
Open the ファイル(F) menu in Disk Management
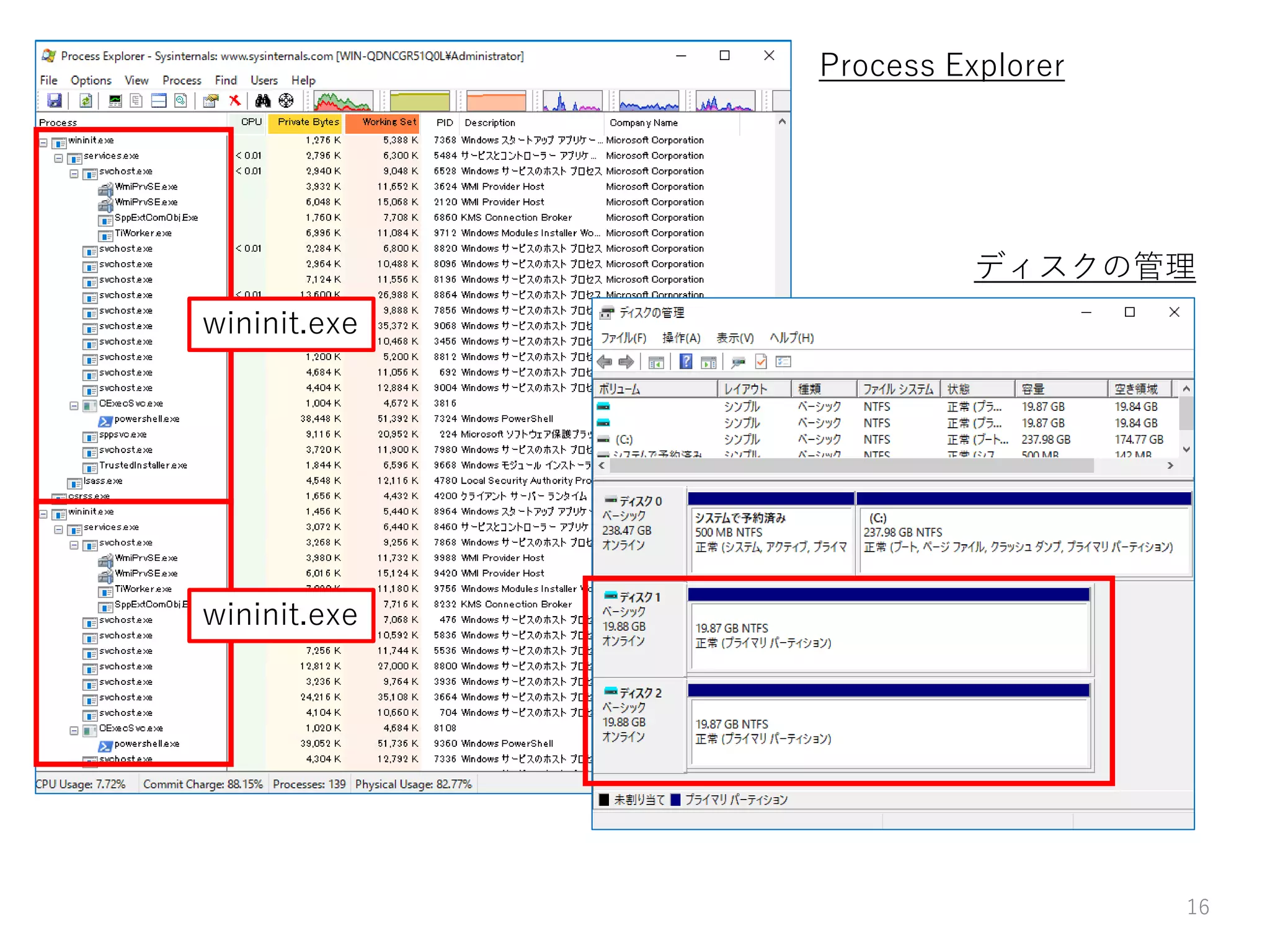coord(623,338)
